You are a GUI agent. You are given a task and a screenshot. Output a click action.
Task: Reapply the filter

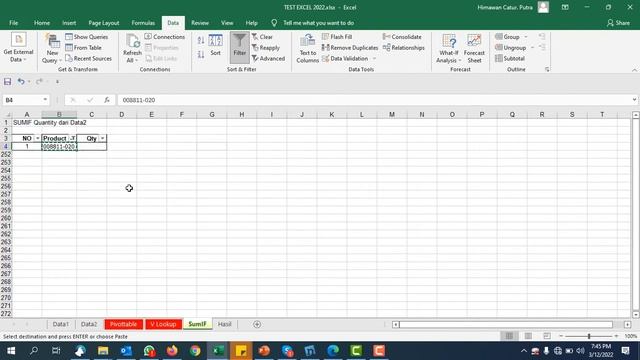click(266, 47)
